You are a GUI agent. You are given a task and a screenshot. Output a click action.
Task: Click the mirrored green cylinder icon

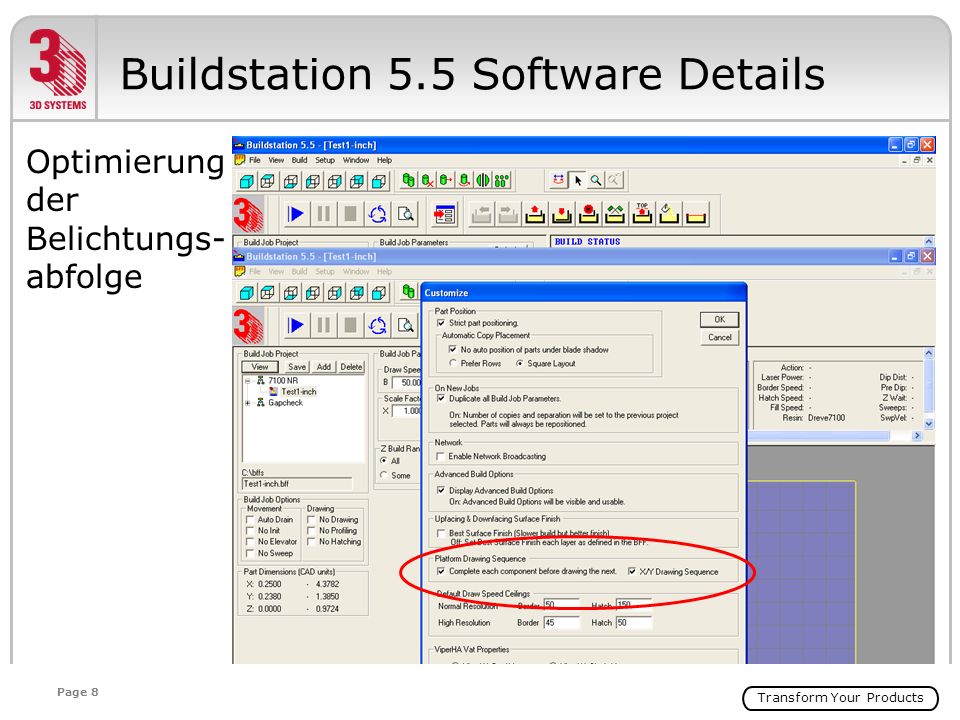tap(483, 180)
